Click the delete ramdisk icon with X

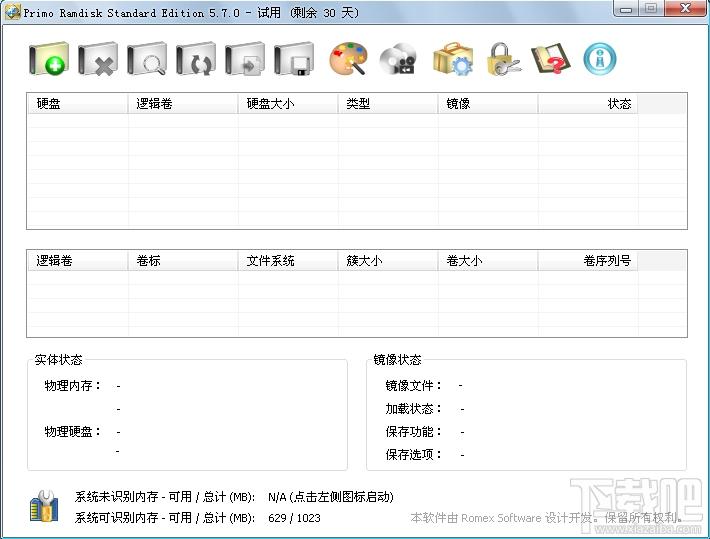coord(98,59)
